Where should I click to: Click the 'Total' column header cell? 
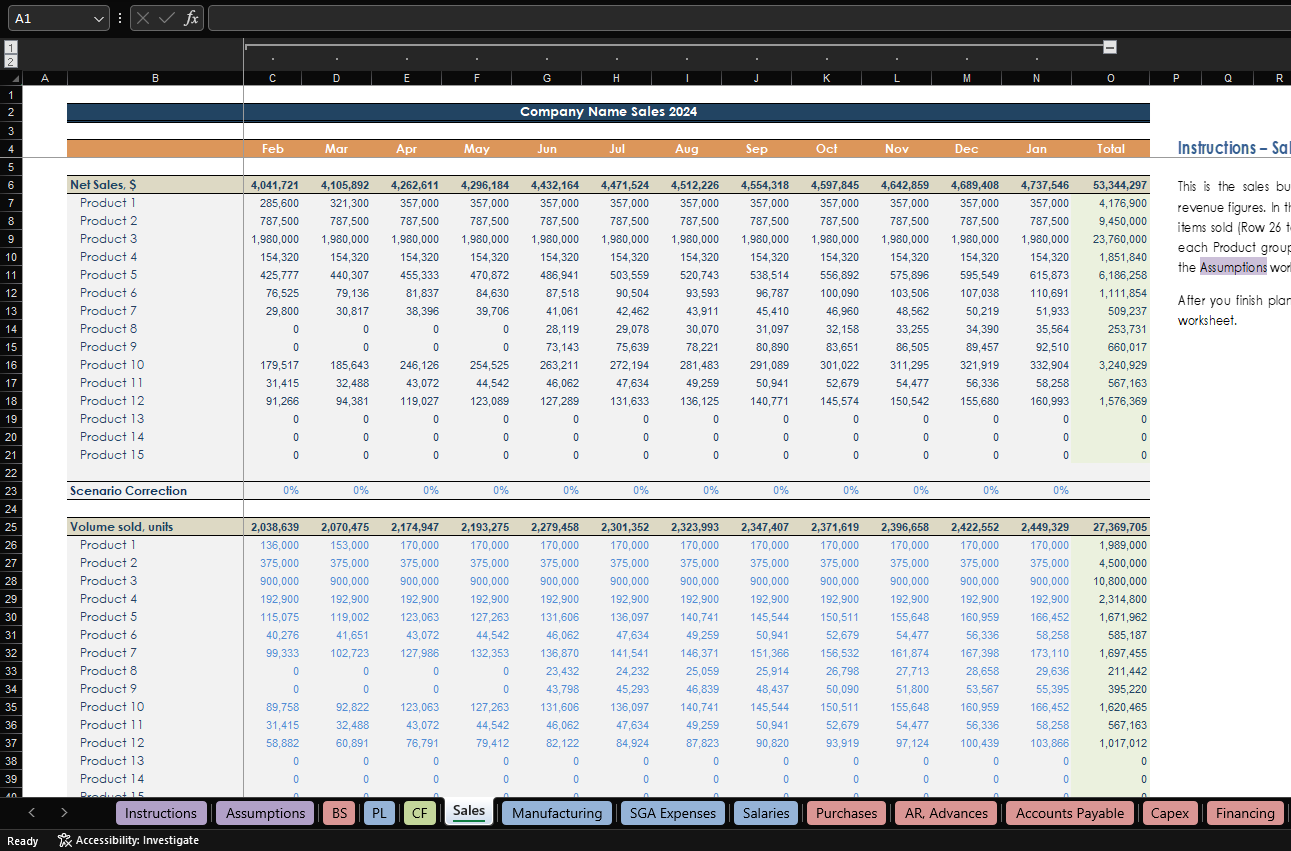[1111, 149]
